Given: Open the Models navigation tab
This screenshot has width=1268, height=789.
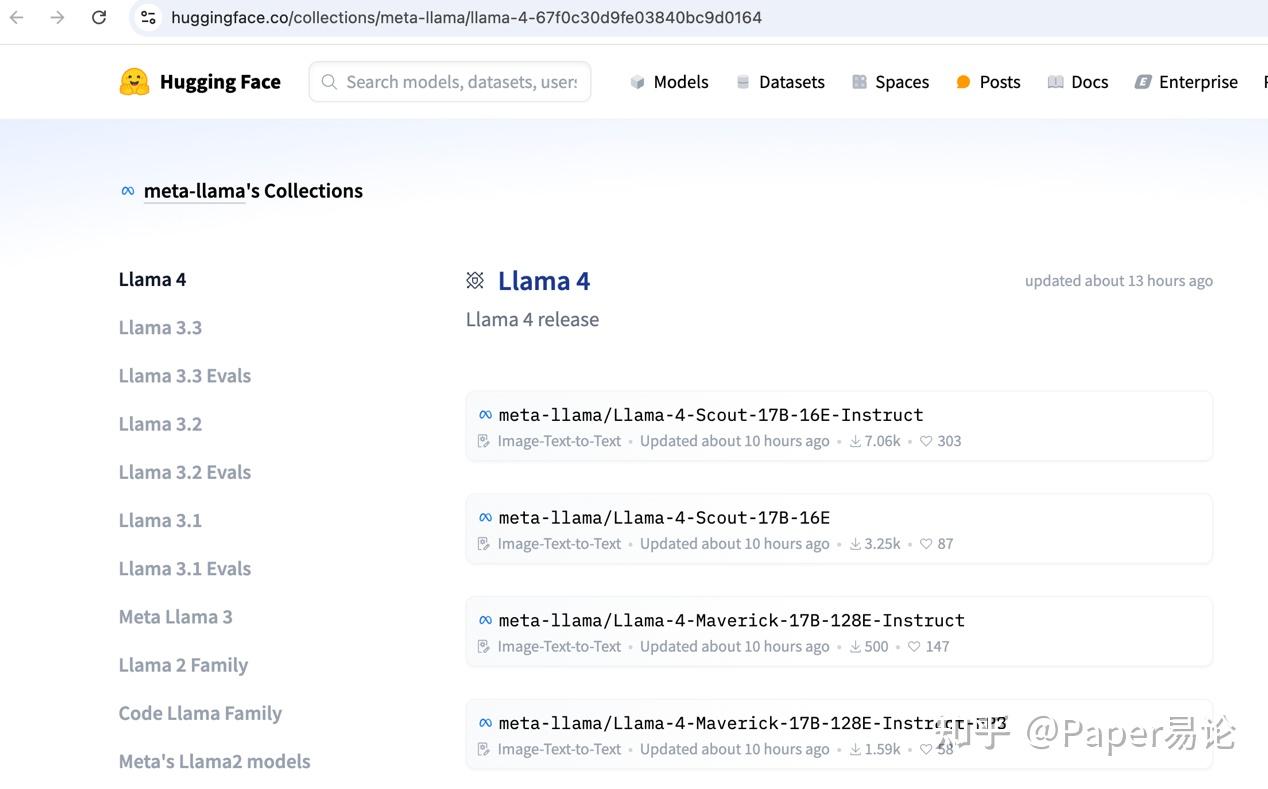Looking at the screenshot, I should (x=669, y=82).
